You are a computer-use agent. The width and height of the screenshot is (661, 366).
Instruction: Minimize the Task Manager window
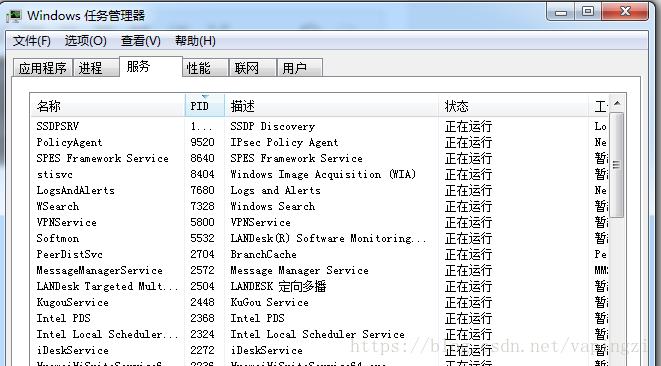[561, 11]
